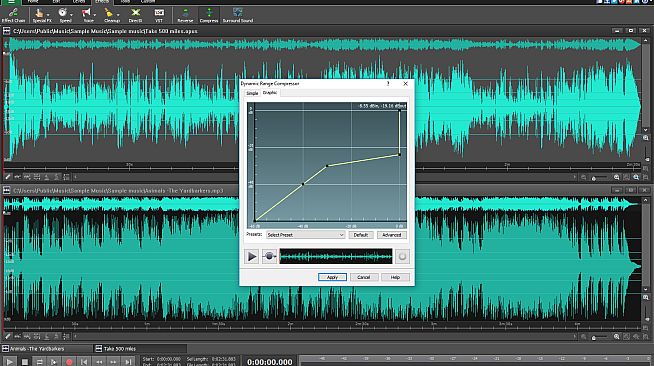
Task: Toggle the preview record button in dialog
Action: coord(269,256)
